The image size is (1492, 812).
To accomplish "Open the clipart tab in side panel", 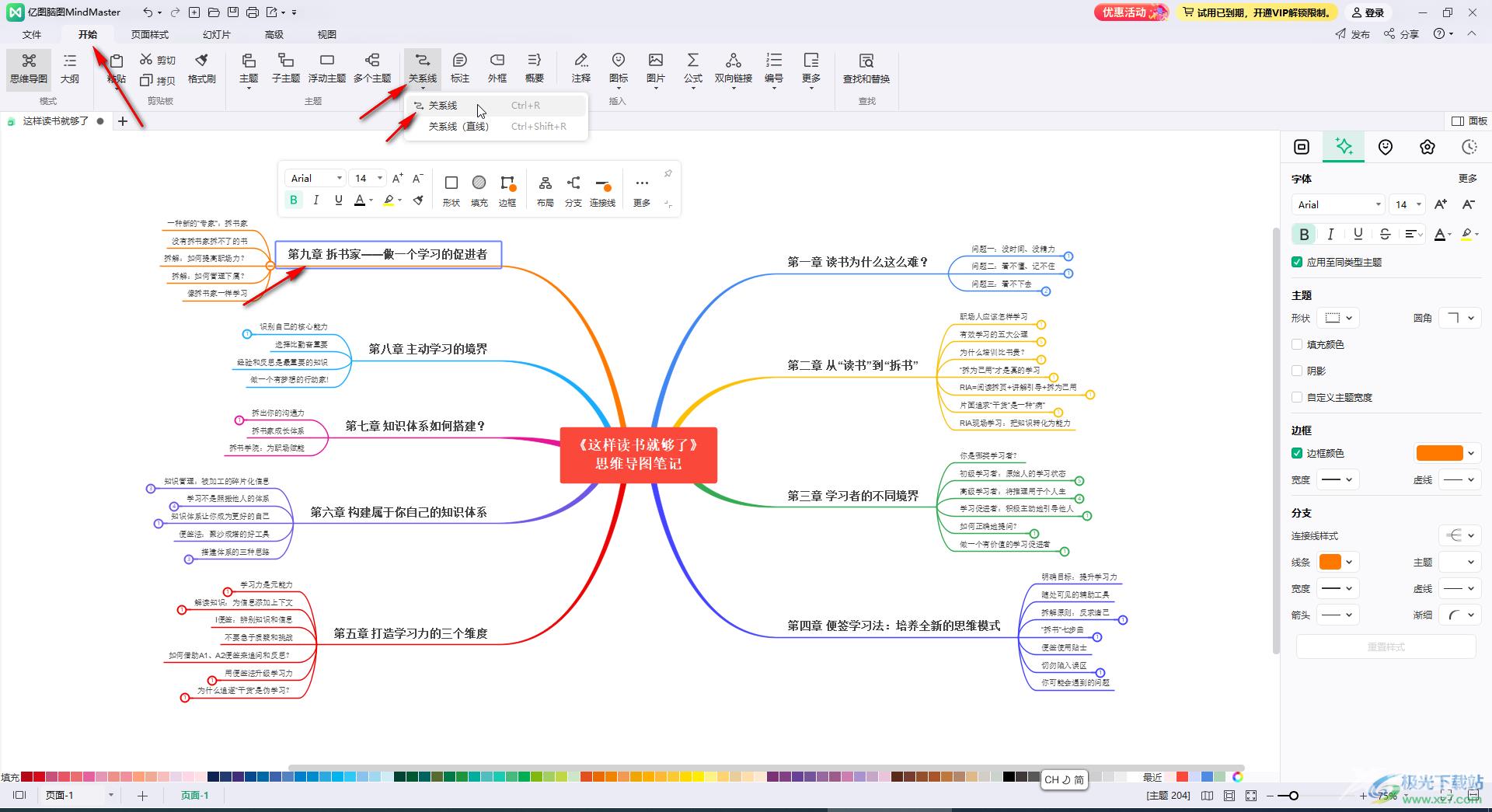I will 1428,147.
